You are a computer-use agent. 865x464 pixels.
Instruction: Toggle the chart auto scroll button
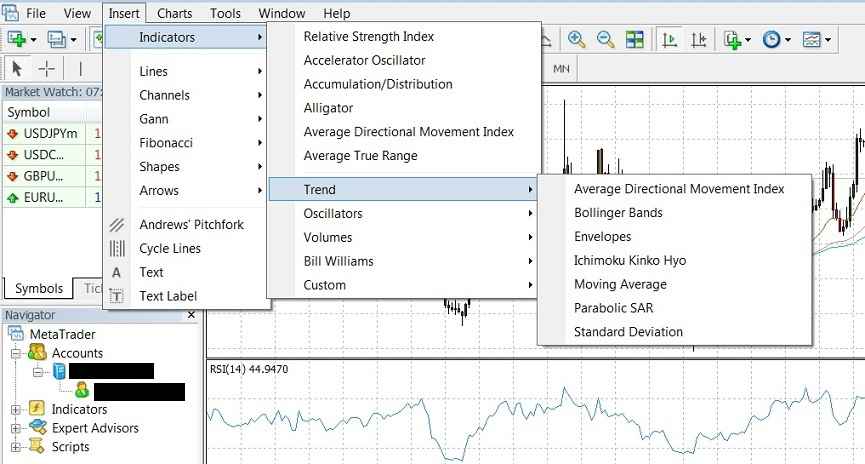point(670,40)
